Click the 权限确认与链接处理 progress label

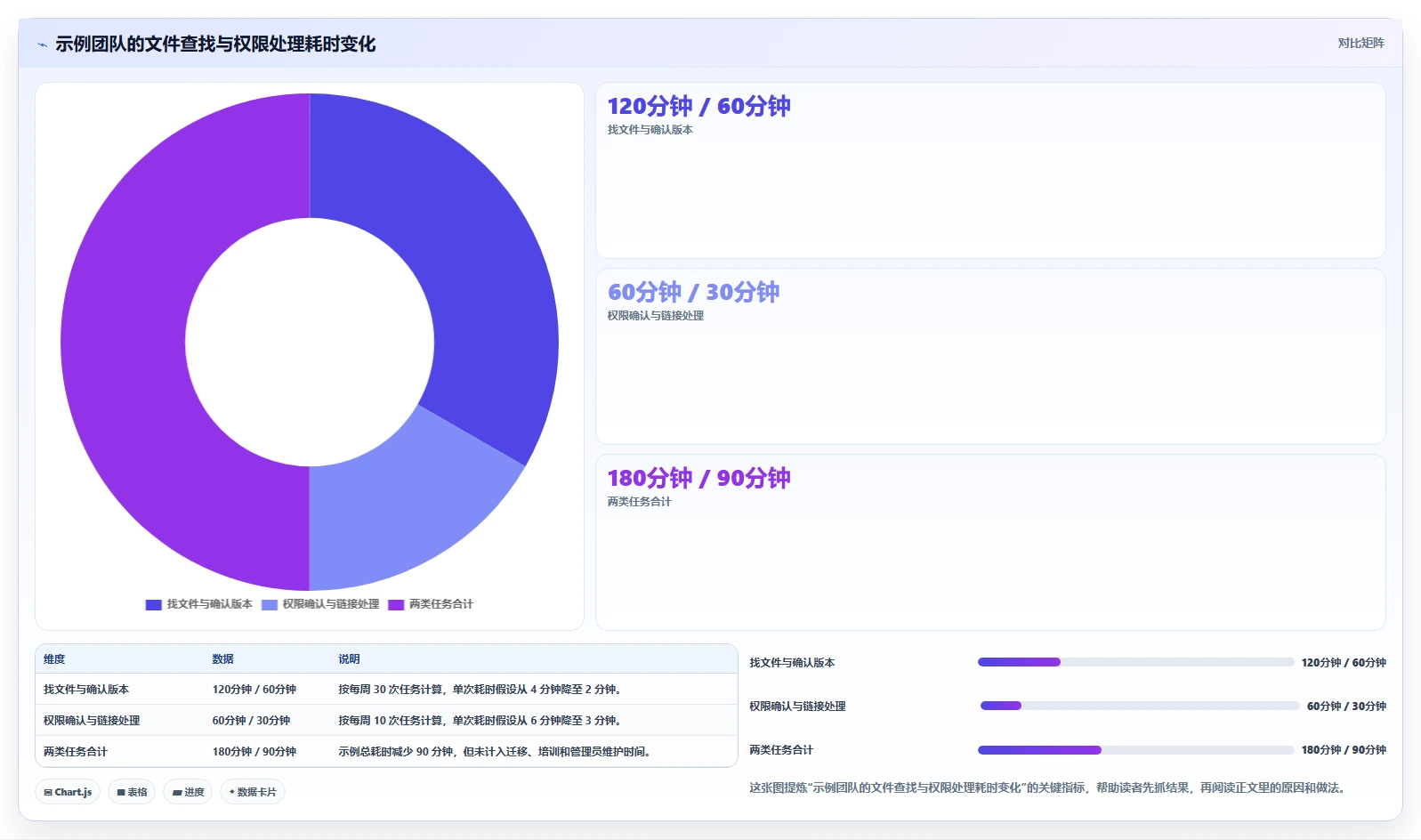click(x=797, y=707)
